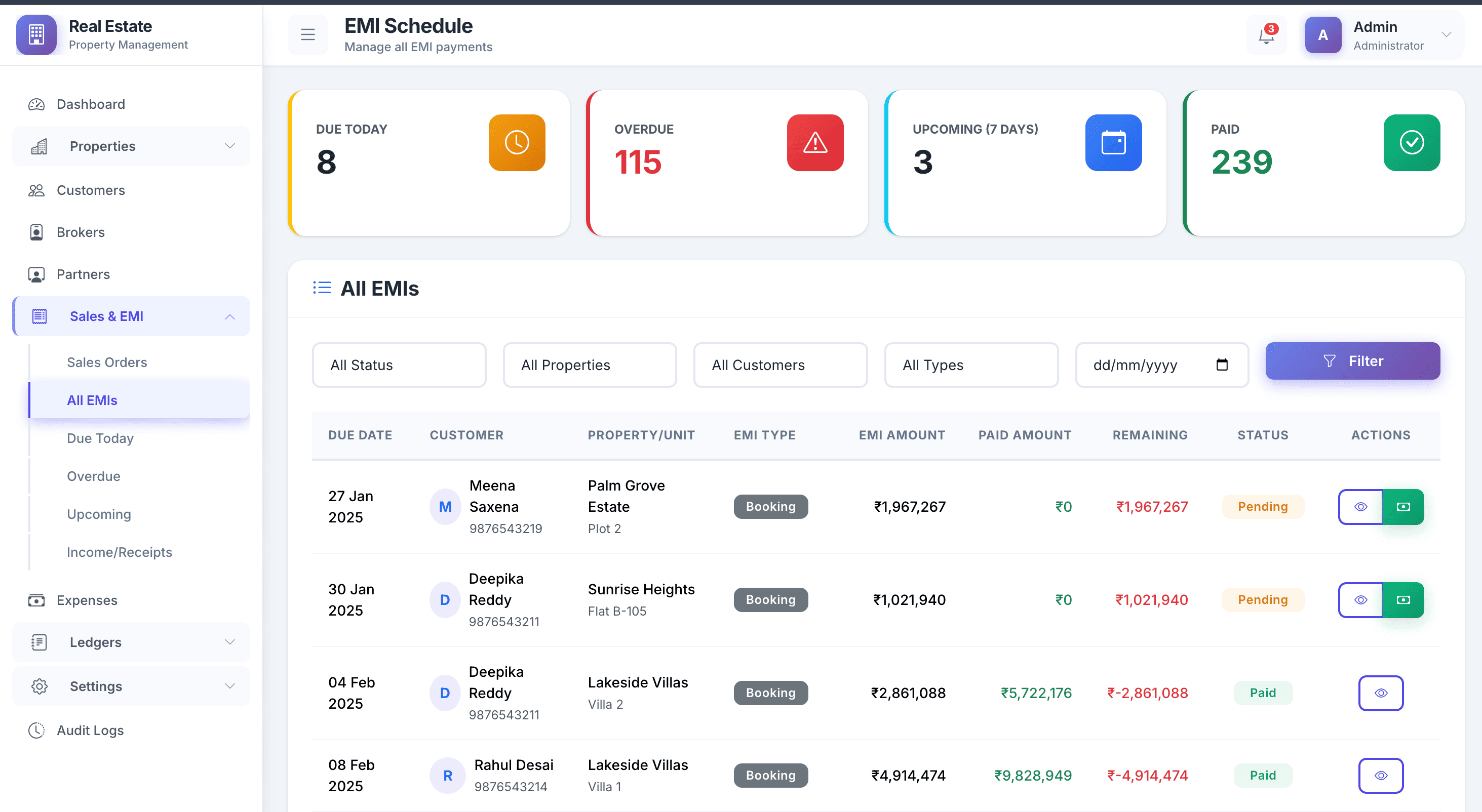View Lakeside Villas Villa 2 EMI
This screenshot has width=1482, height=812.
click(1380, 693)
